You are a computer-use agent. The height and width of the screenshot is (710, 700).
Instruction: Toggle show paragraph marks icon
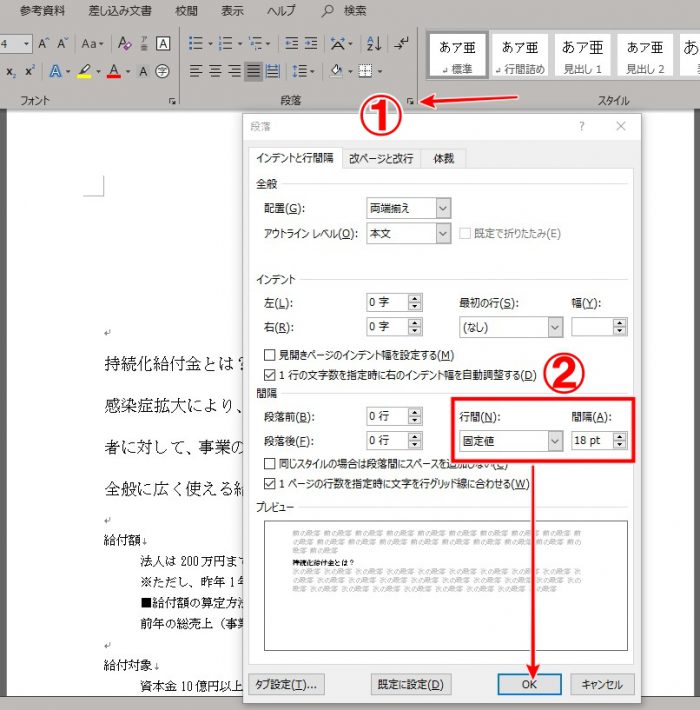coord(401,43)
